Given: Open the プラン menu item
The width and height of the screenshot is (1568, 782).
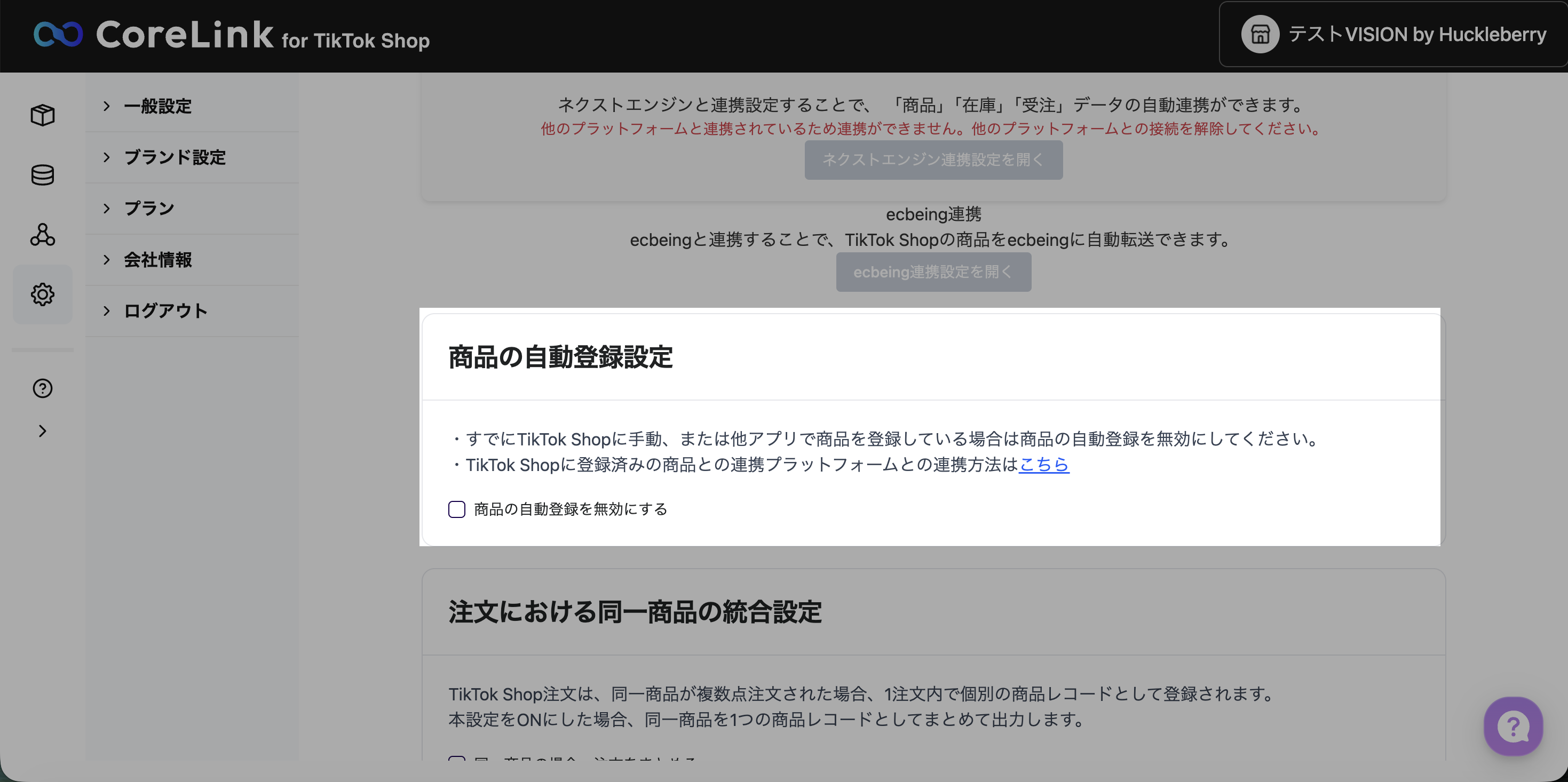Looking at the screenshot, I should coord(149,209).
